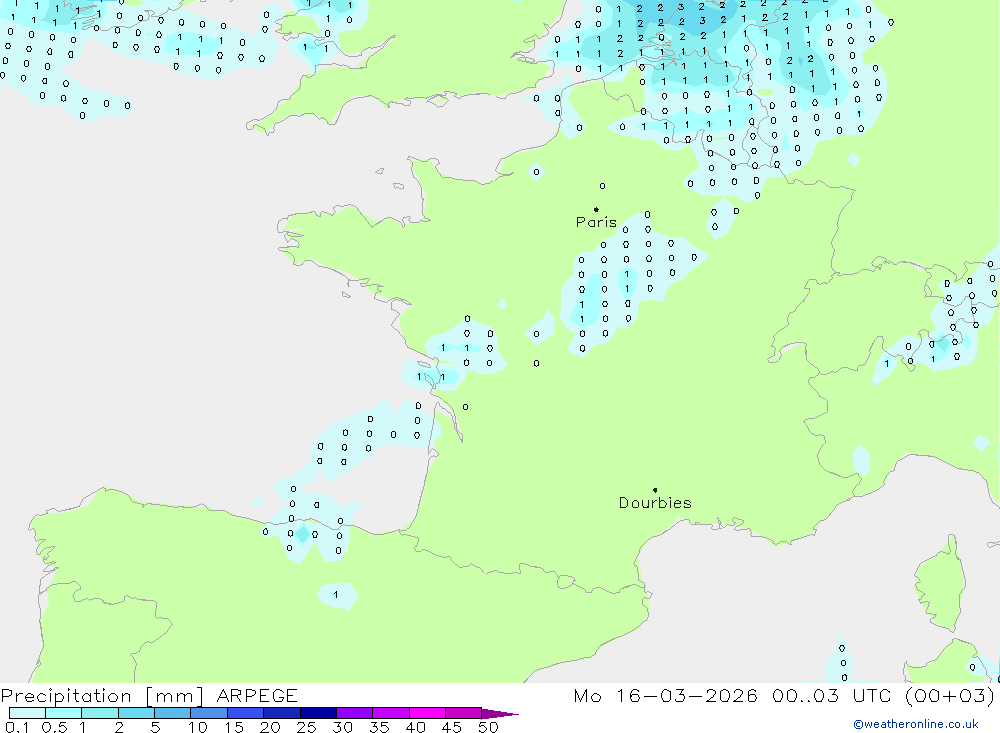
Task: Pick the 10–15 mm legend color swatch
Action: point(209,713)
